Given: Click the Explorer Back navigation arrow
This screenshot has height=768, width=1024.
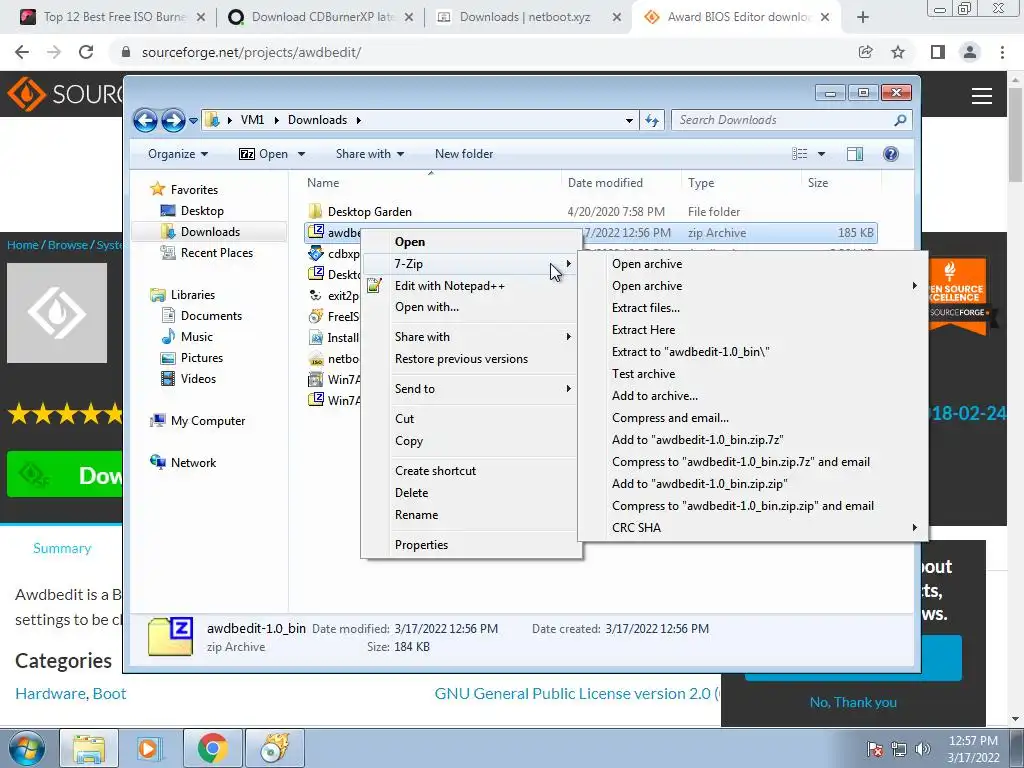Looking at the screenshot, I should coord(146,120).
